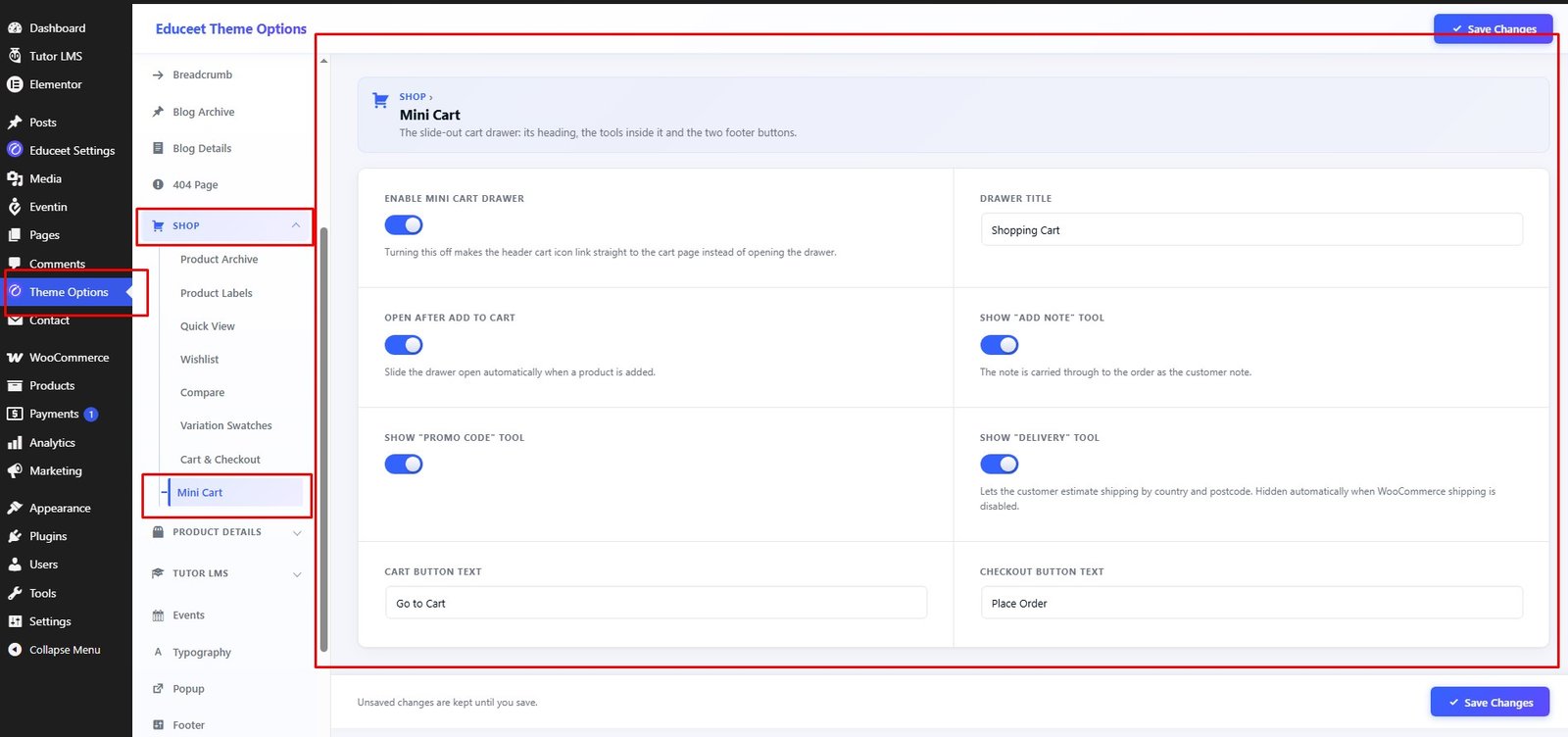Click bottom Save Changes button

click(1490, 703)
